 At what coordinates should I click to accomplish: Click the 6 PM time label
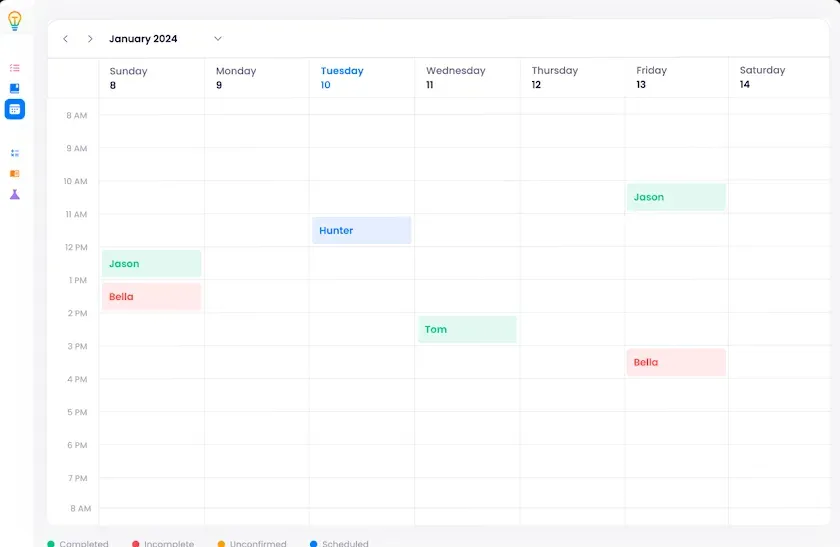[x=77, y=445]
